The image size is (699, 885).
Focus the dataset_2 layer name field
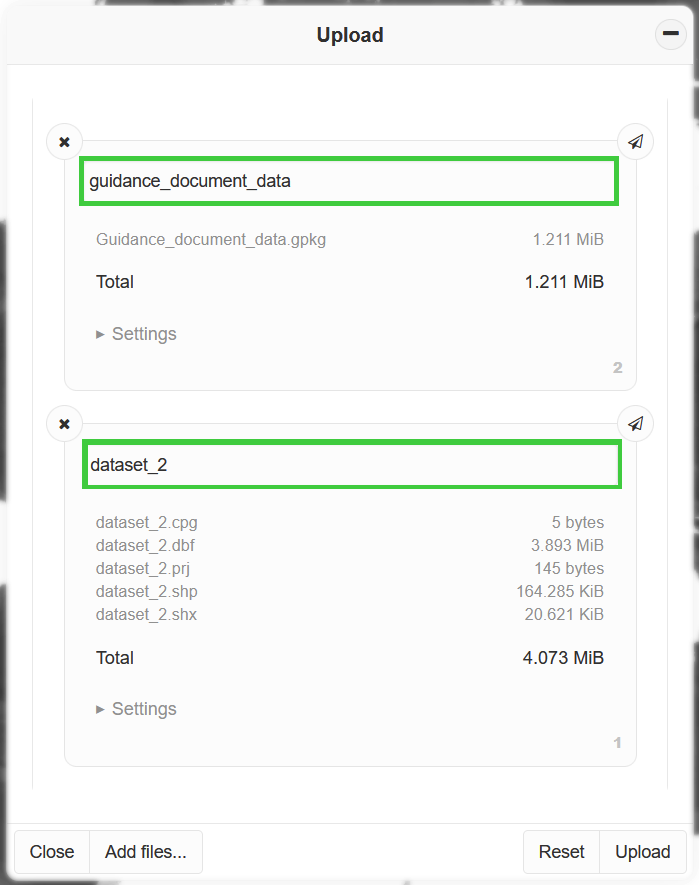coord(352,465)
